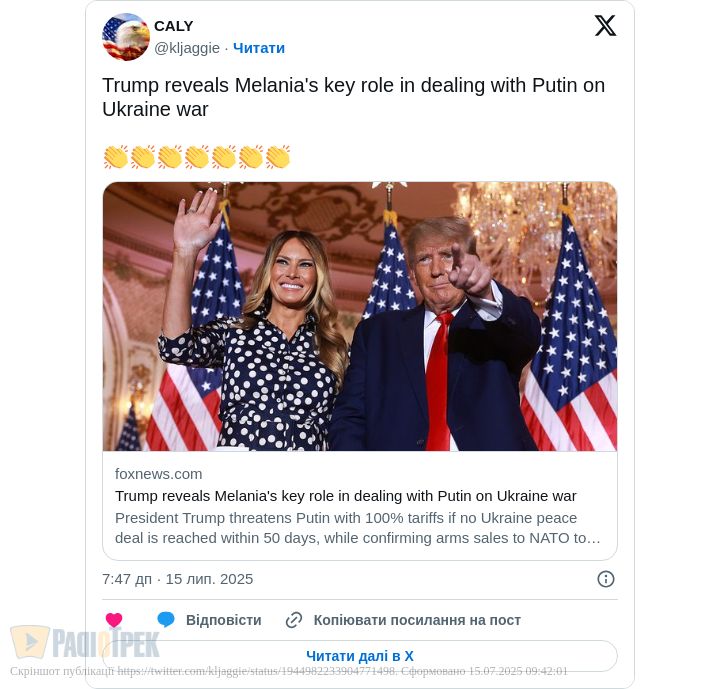This screenshot has height=689, width=720.
Task: Click the Відповісти reply button
Action: [x=224, y=620]
